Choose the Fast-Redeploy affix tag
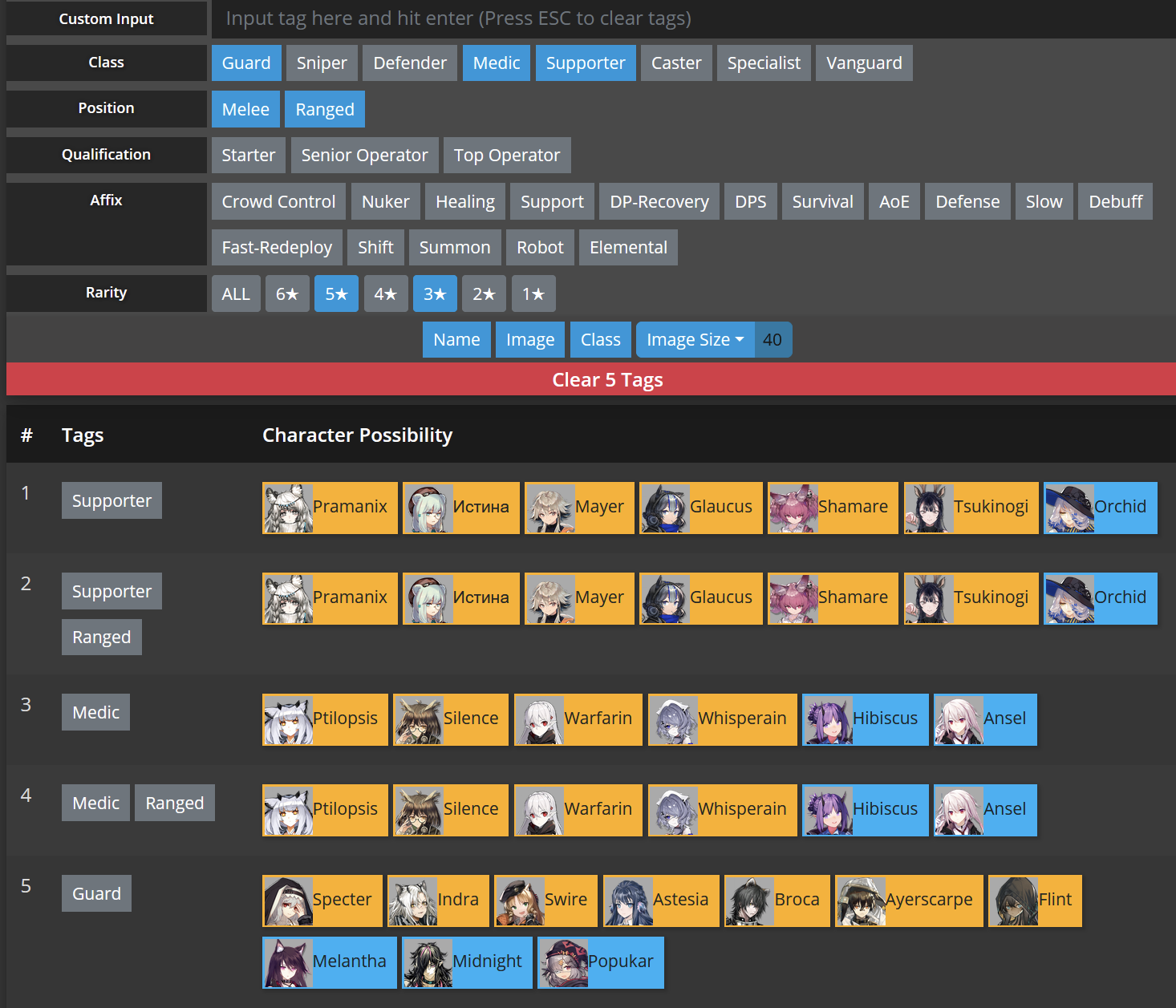Image resolution: width=1176 pixels, height=1008 pixels. coord(277,248)
